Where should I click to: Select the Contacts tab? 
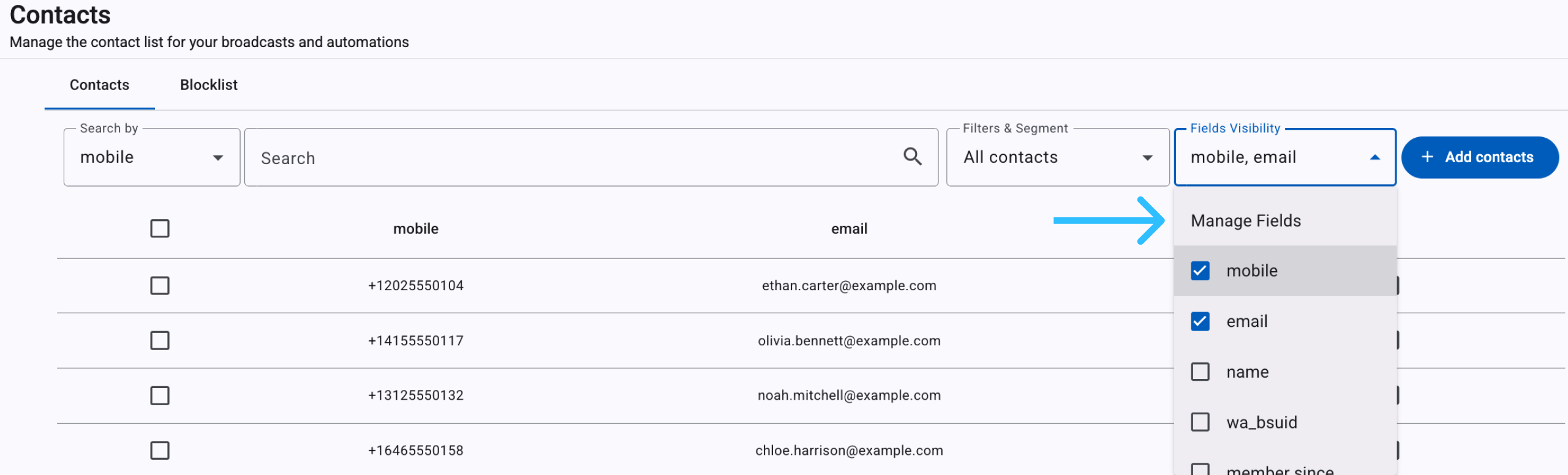[x=99, y=85]
